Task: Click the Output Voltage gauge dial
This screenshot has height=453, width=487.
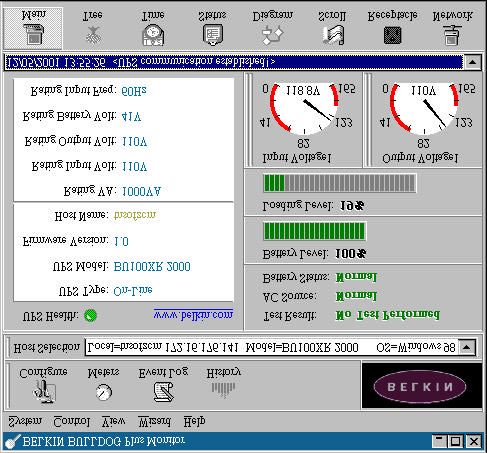Action: pos(424,108)
